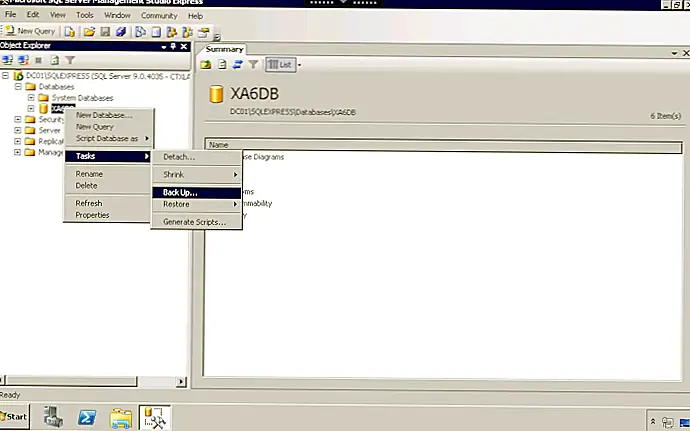Expand the Server Objects folder node
This screenshot has width=690, height=431.
18,130
